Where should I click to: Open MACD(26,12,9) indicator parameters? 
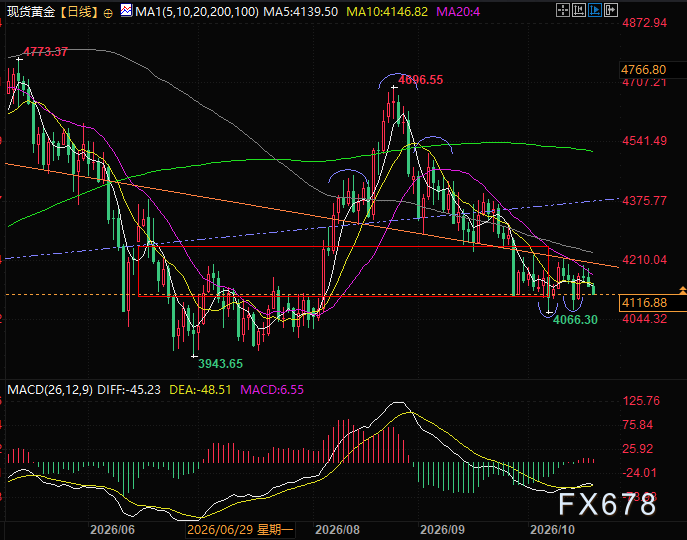(50, 390)
